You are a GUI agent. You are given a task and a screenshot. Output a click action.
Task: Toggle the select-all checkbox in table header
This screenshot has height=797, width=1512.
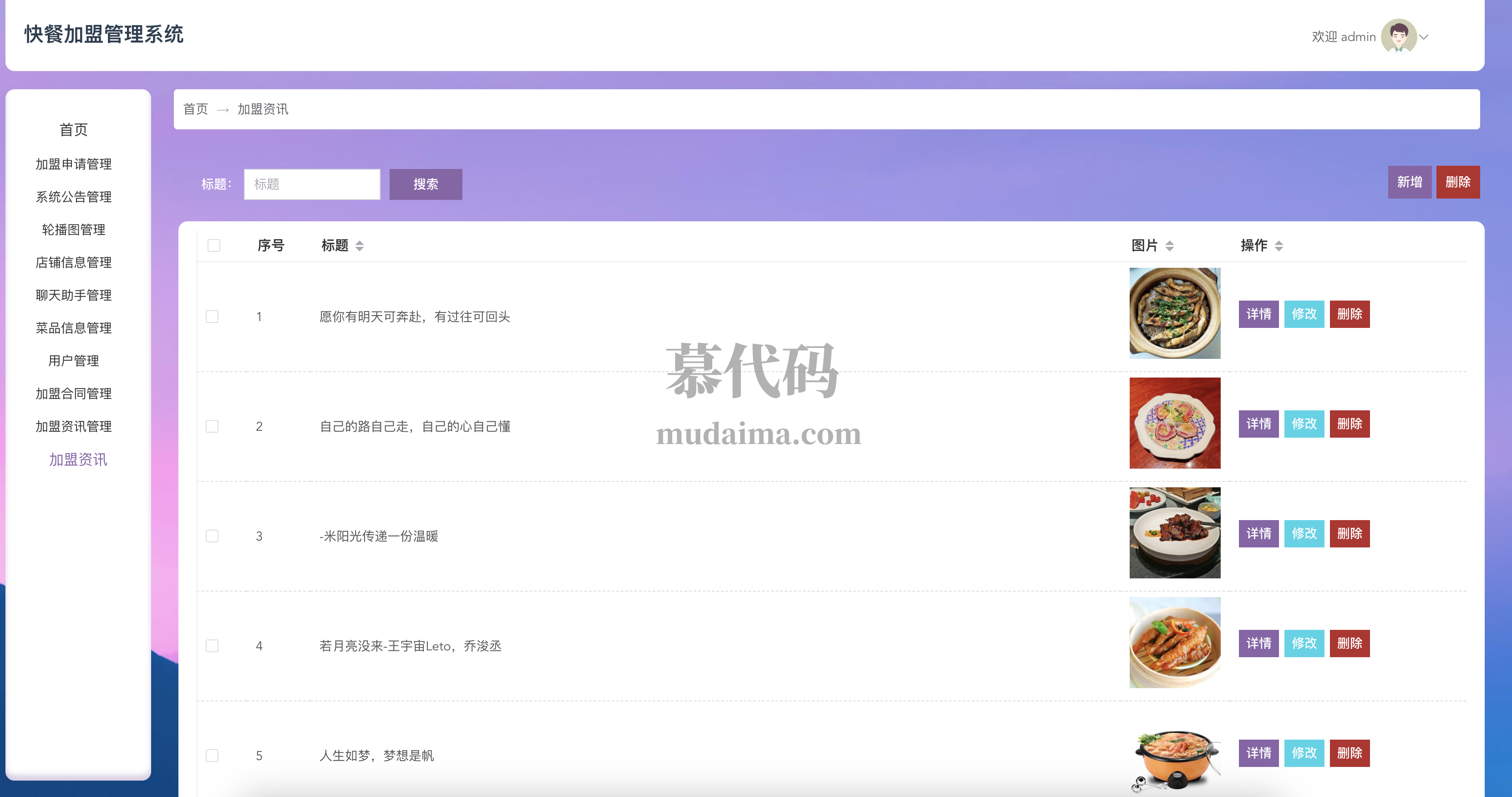(213, 245)
